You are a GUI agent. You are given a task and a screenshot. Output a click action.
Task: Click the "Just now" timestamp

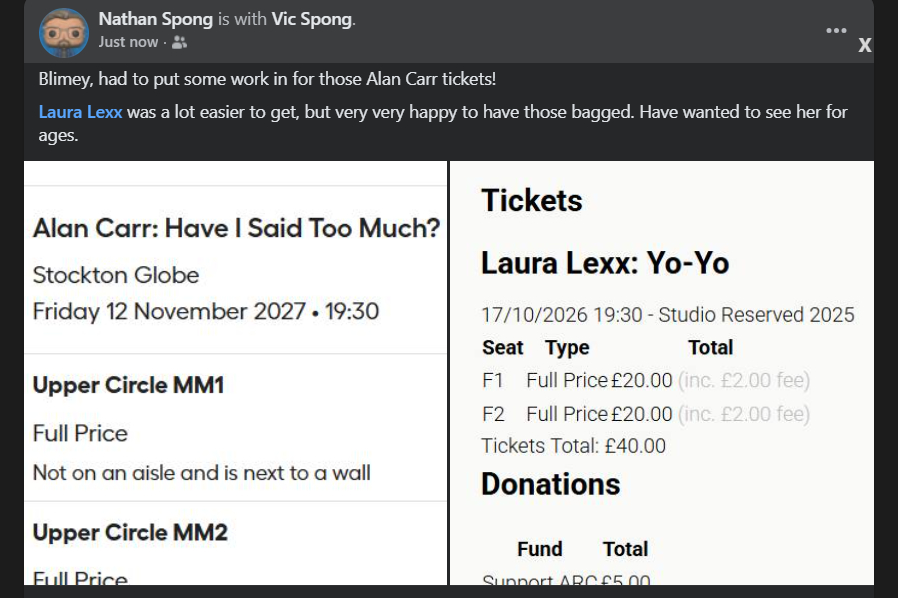point(129,42)
